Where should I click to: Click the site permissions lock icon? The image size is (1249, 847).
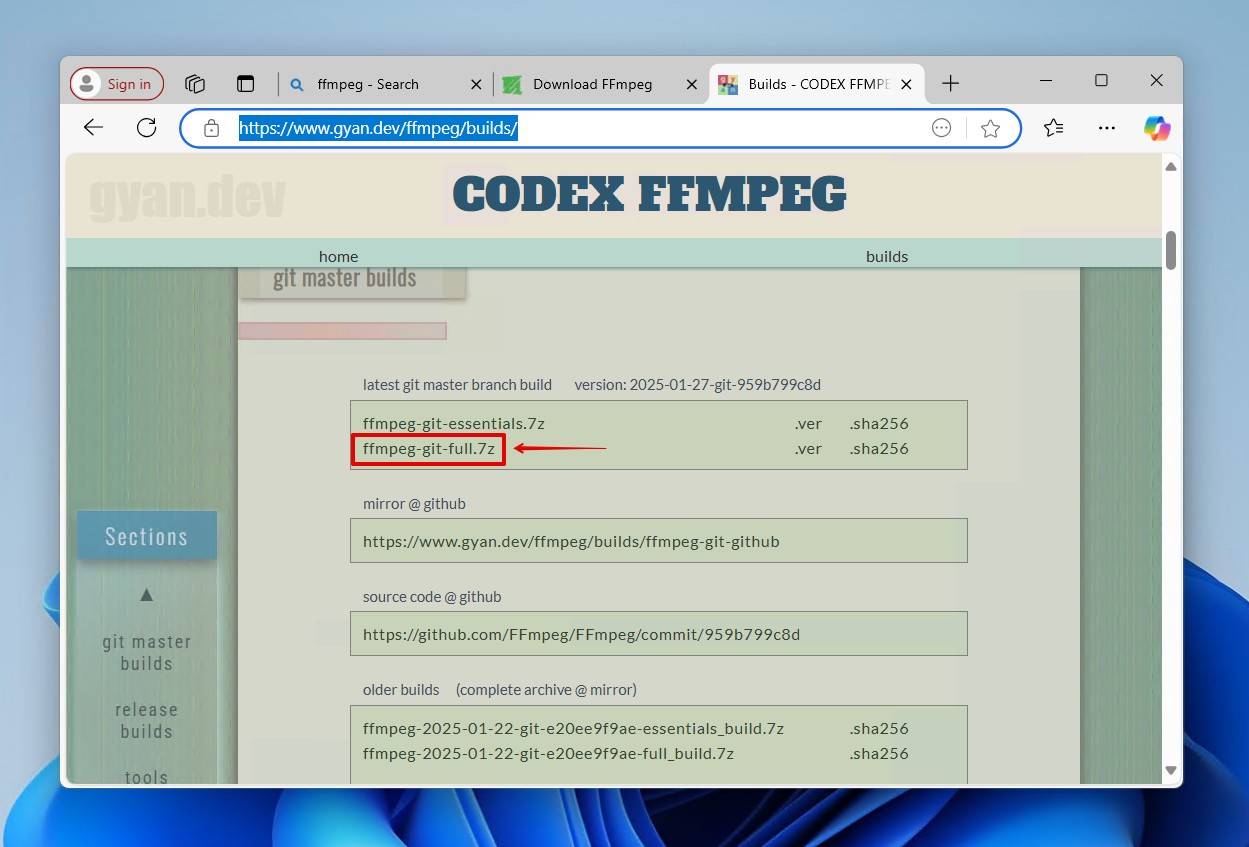pos(211,128)
